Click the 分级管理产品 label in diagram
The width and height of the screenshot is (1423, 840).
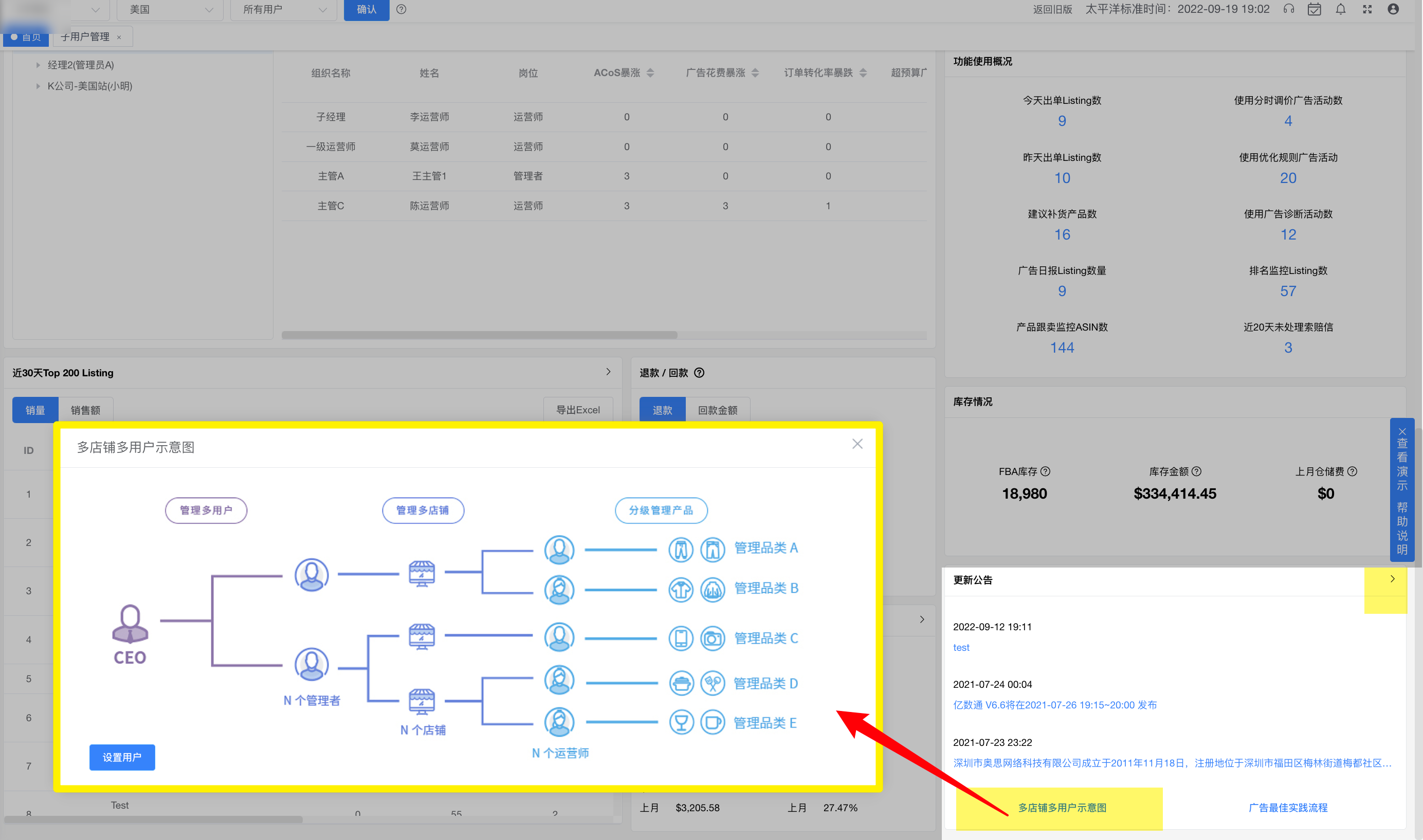661,510
